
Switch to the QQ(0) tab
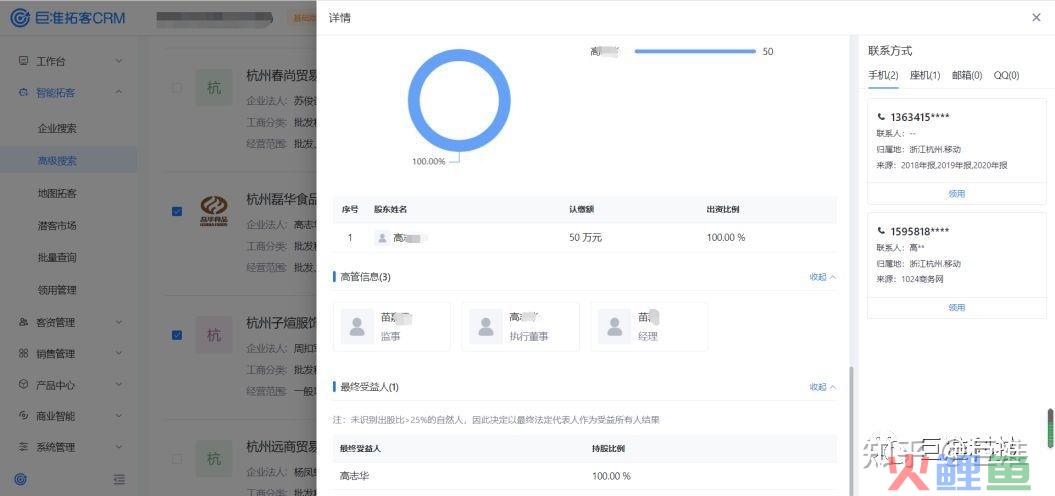click(1007, 75)
